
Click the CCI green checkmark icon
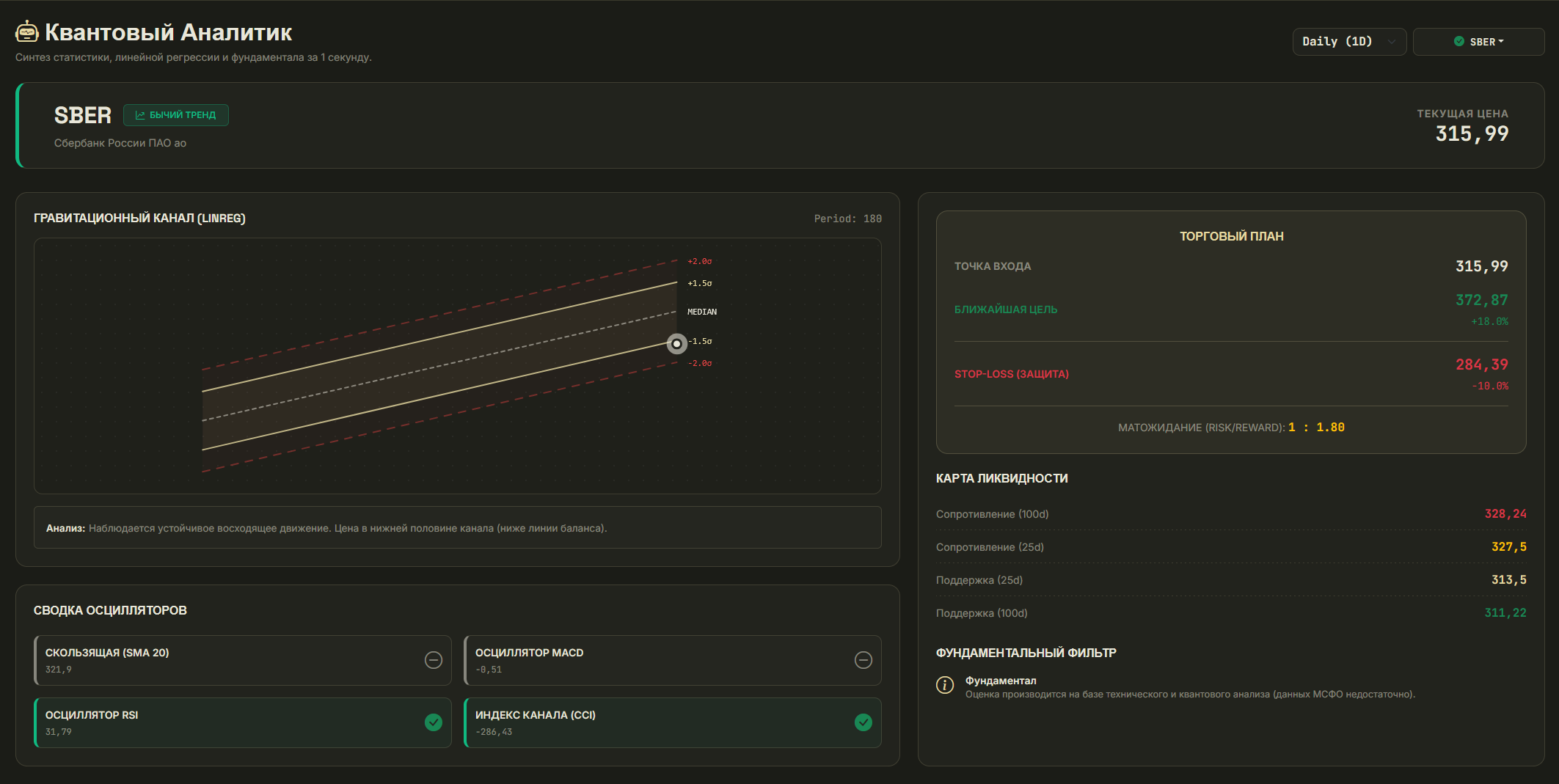(864, 722)
